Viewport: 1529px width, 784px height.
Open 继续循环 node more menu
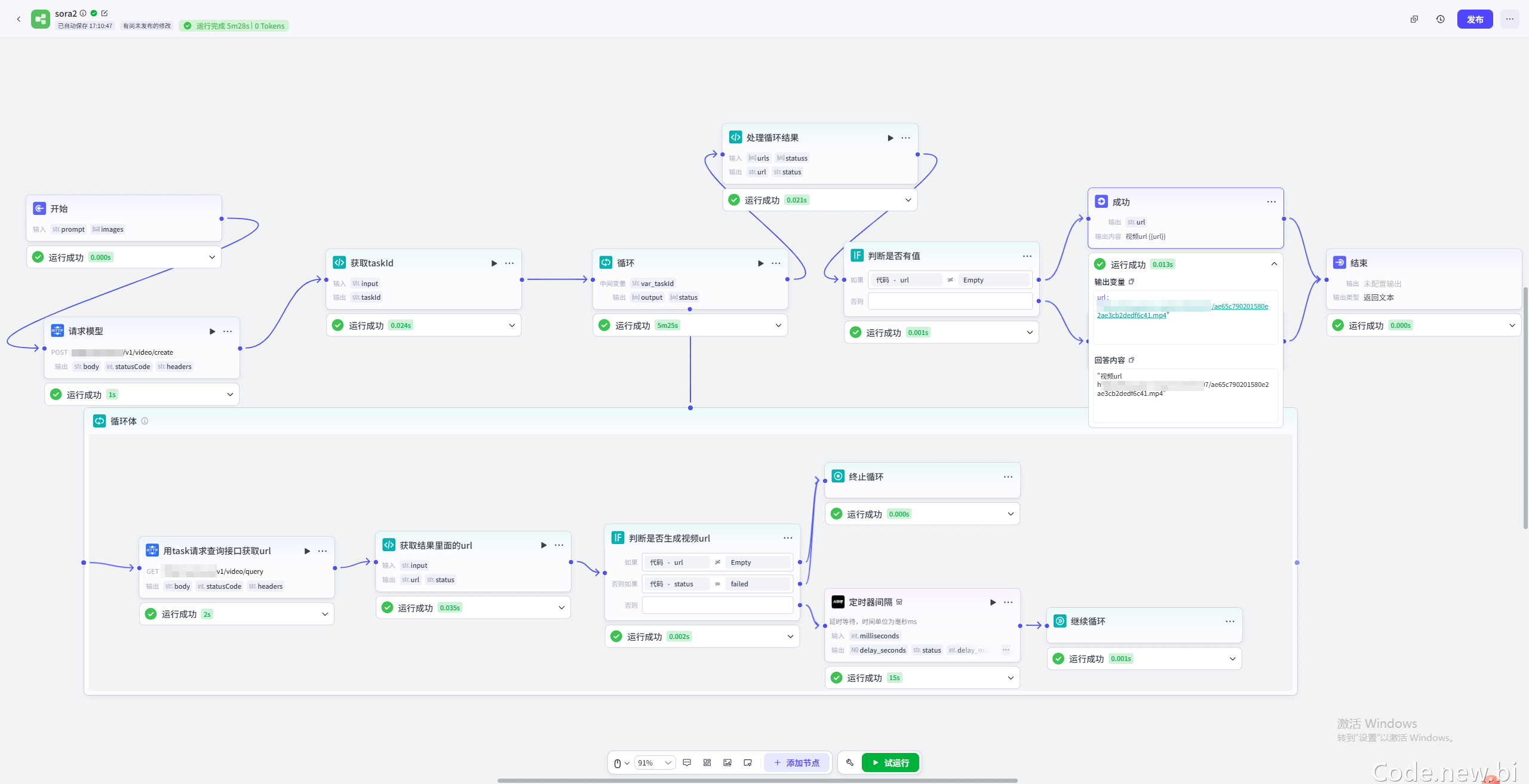[x=1230, y=622]
